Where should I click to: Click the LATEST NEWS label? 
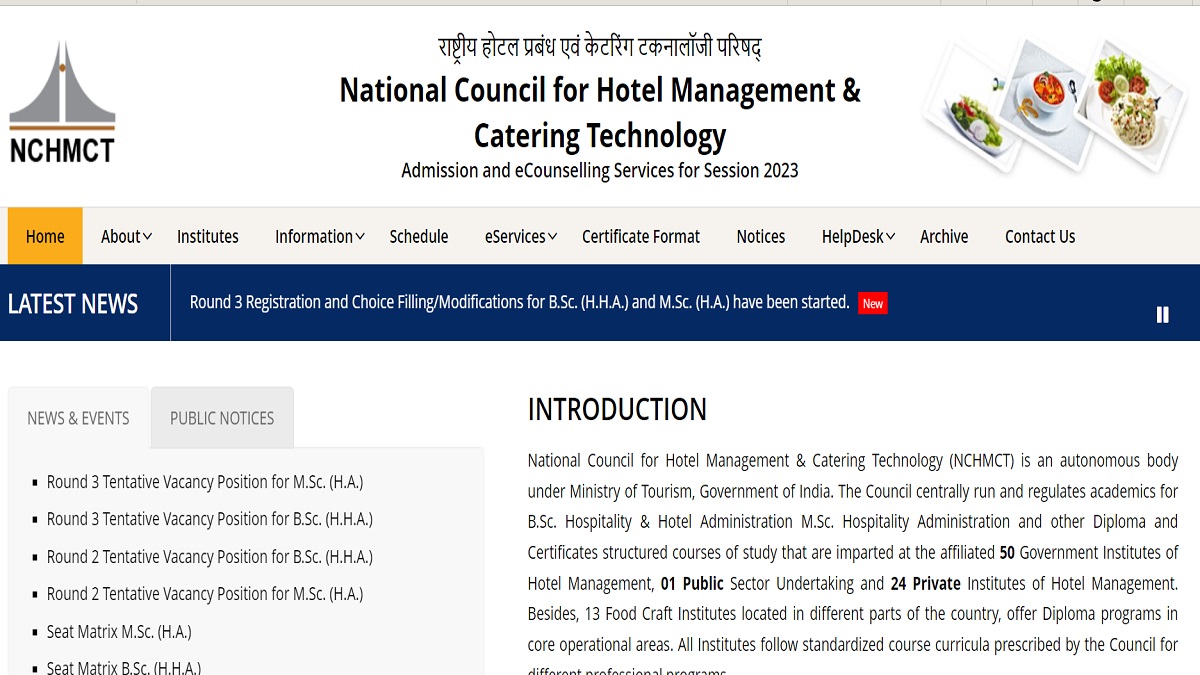pos(73,304)
